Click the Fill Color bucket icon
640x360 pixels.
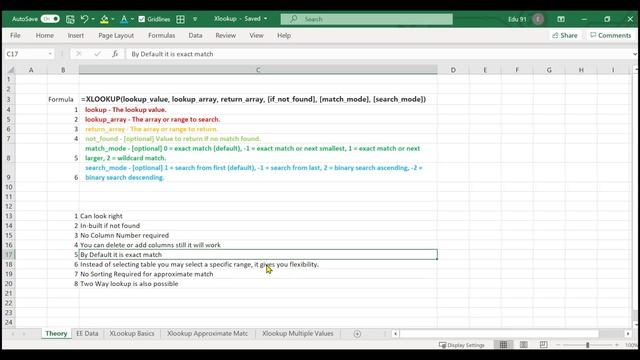(104, 19)
